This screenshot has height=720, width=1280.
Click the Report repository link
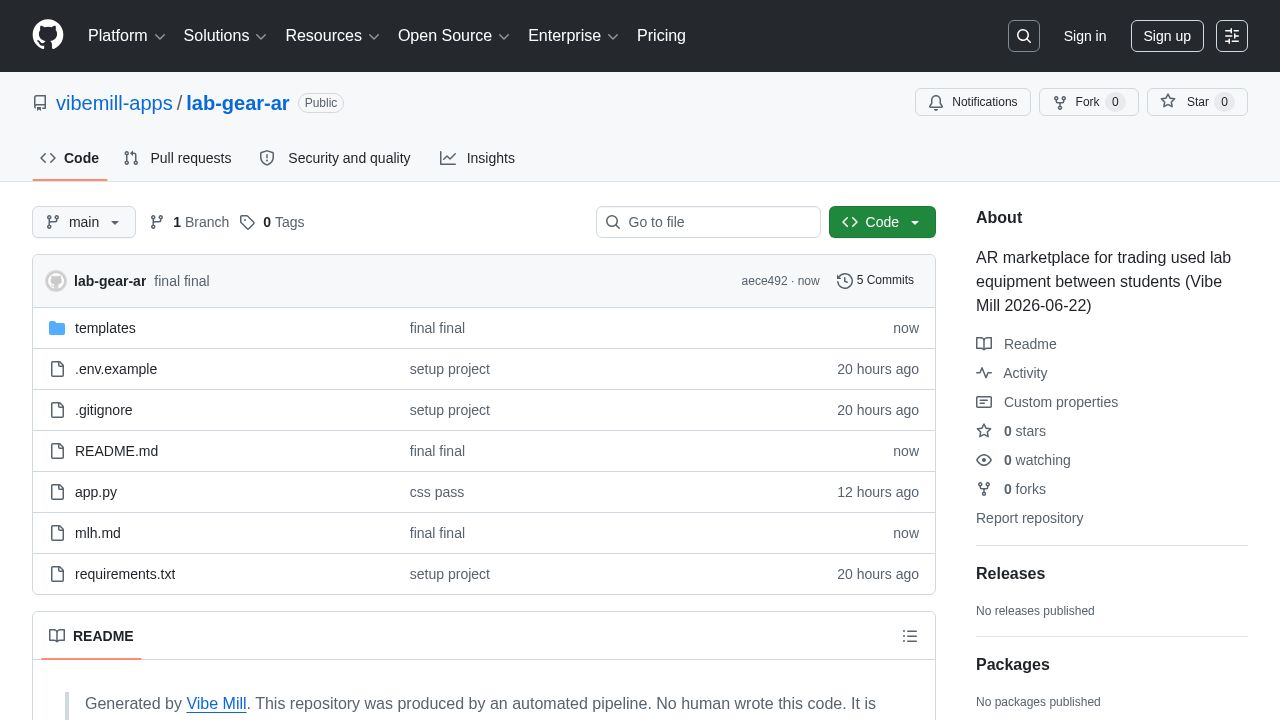1029,518
